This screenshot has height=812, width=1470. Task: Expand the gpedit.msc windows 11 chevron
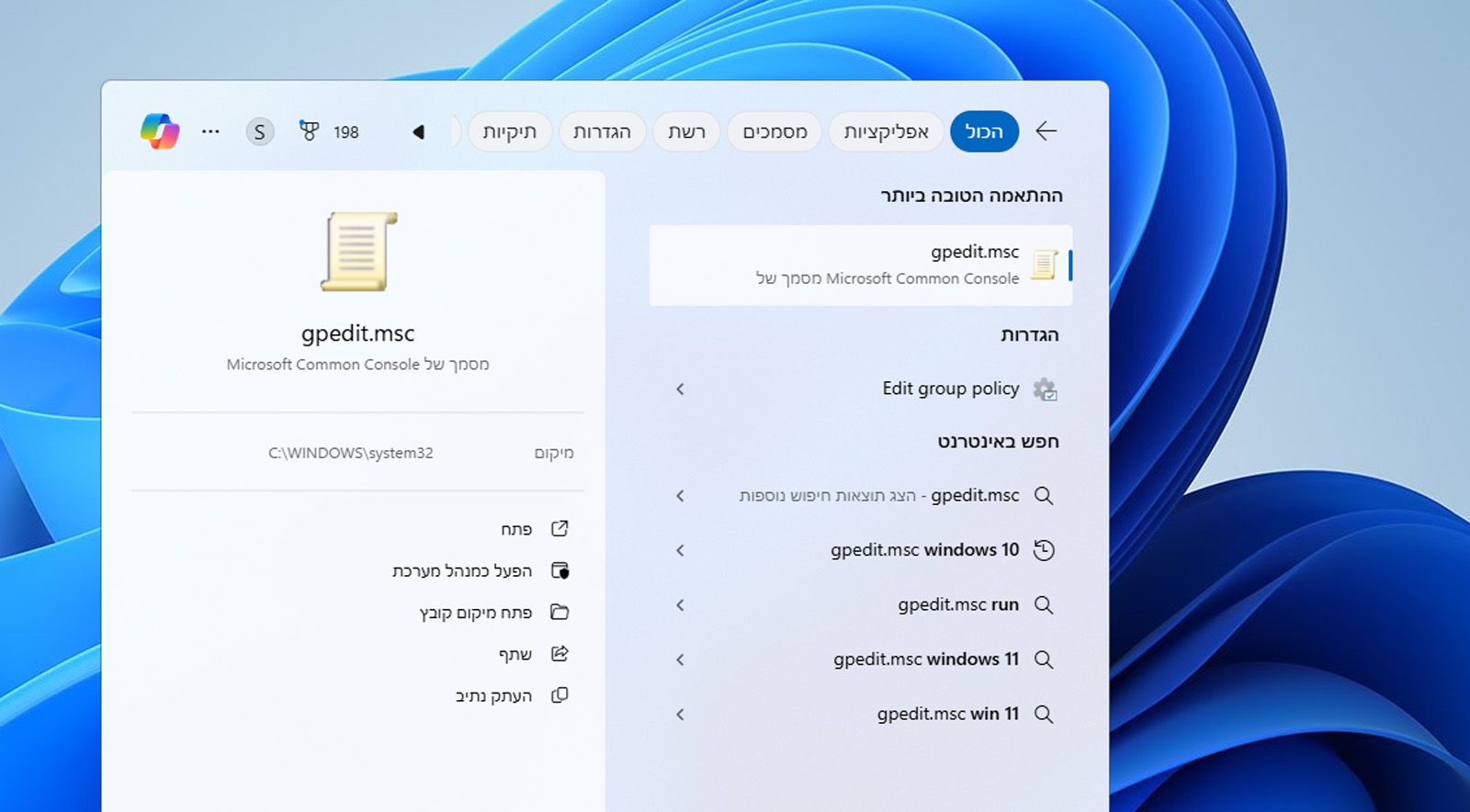pos(680,660)
